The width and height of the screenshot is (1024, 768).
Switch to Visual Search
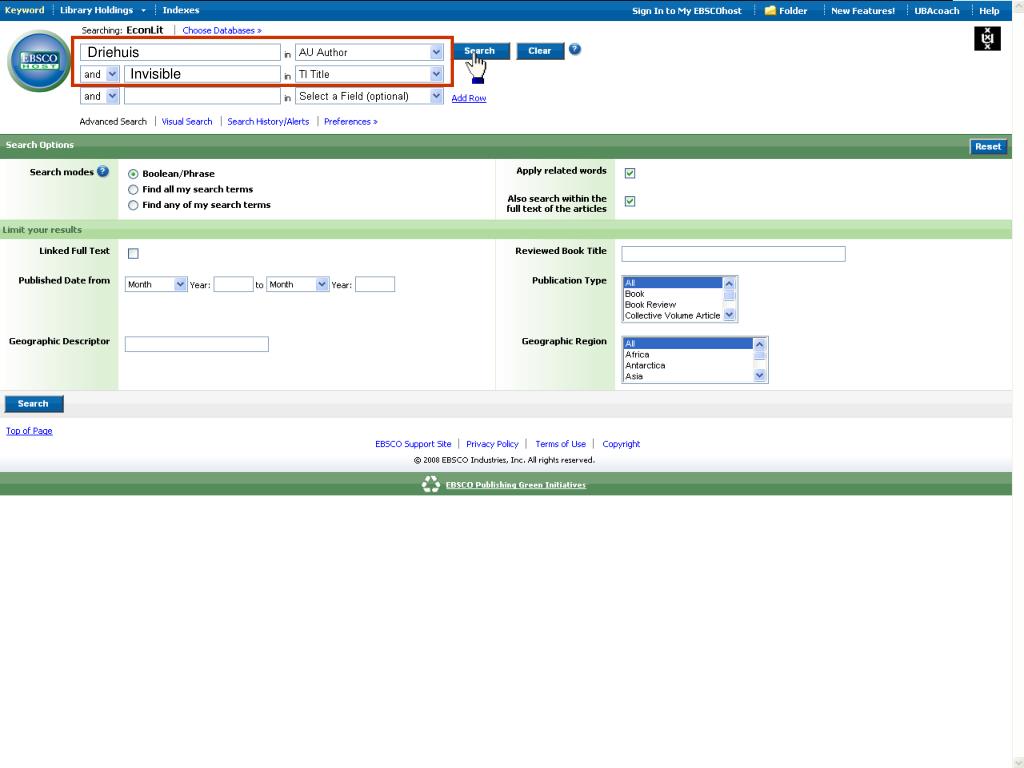tap(187, 121)
